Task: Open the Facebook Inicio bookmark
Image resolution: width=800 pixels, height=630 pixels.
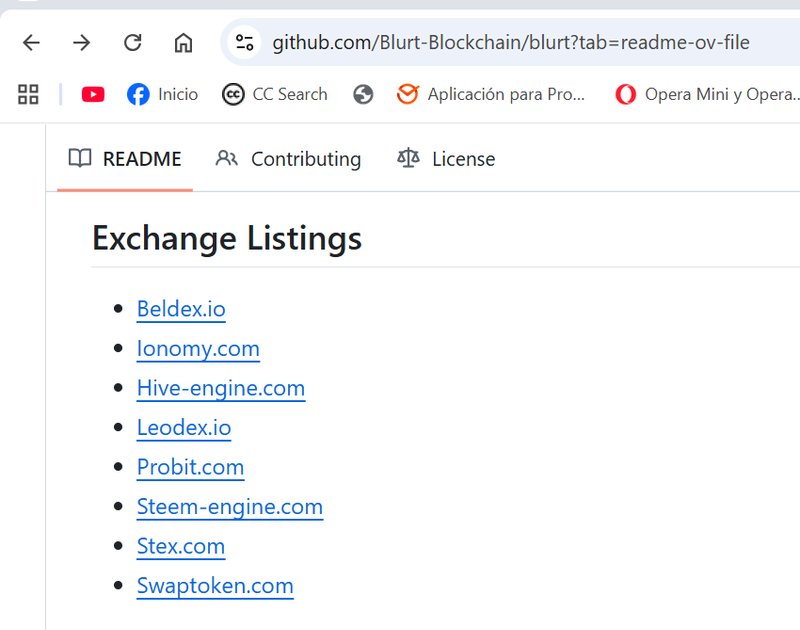Action: [x=163, y=94]
